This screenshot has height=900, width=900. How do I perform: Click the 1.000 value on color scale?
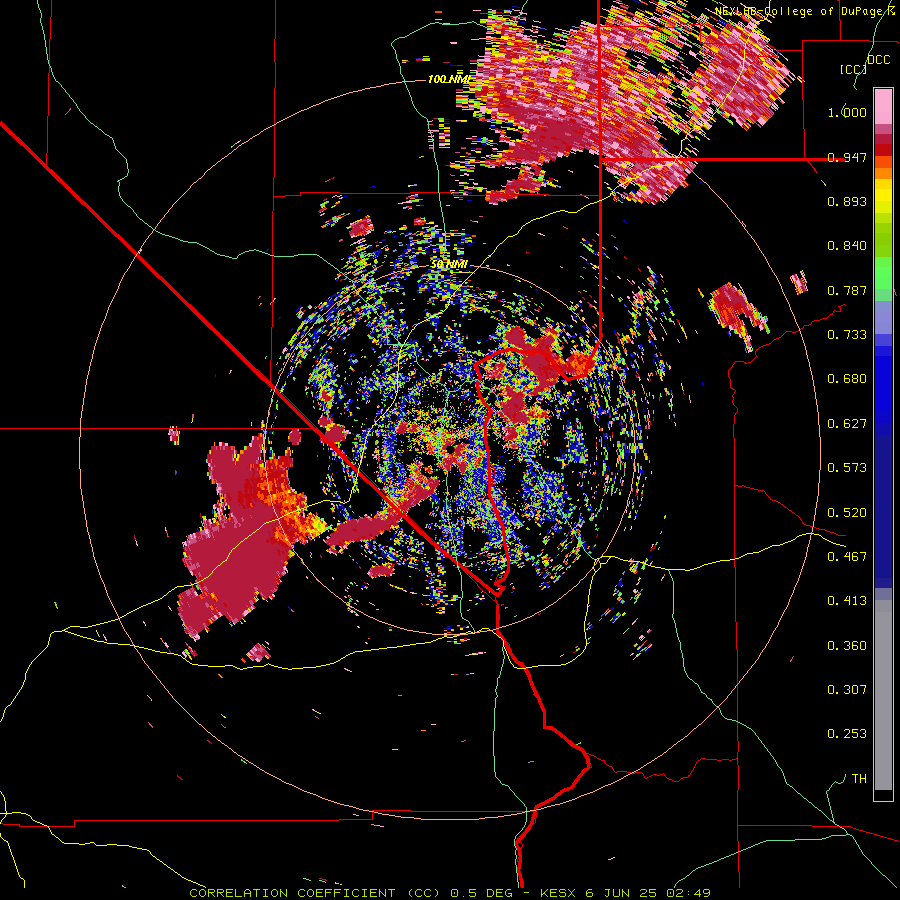[847, 112]
